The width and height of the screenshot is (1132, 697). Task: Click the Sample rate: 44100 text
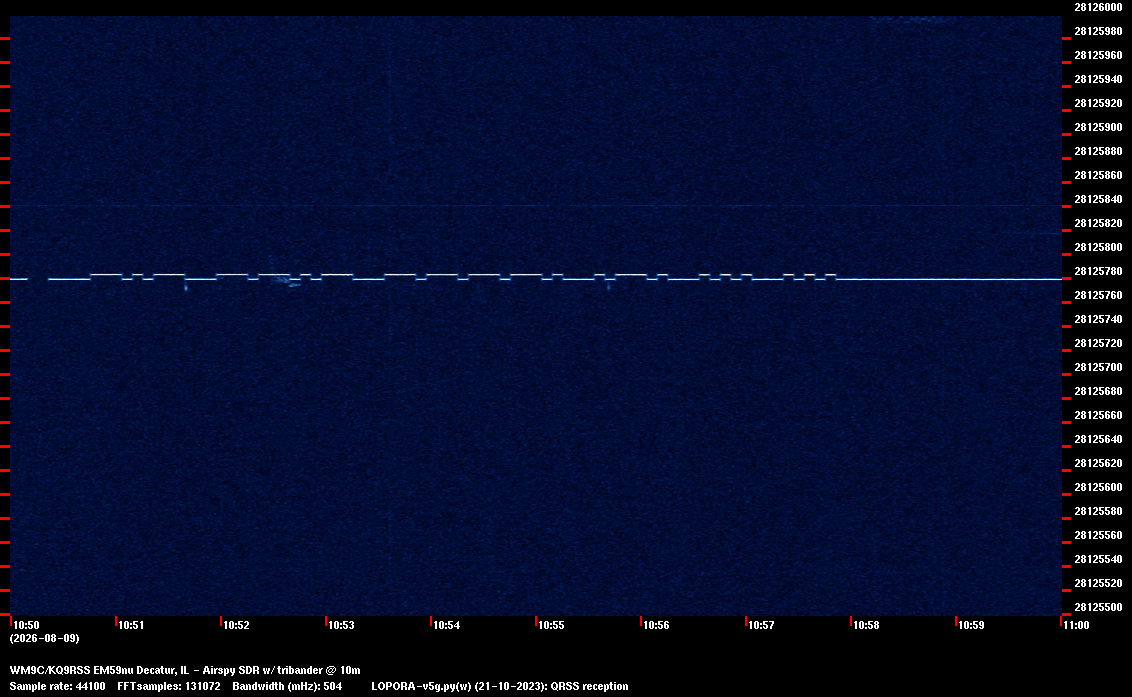[x=57, y=686]
